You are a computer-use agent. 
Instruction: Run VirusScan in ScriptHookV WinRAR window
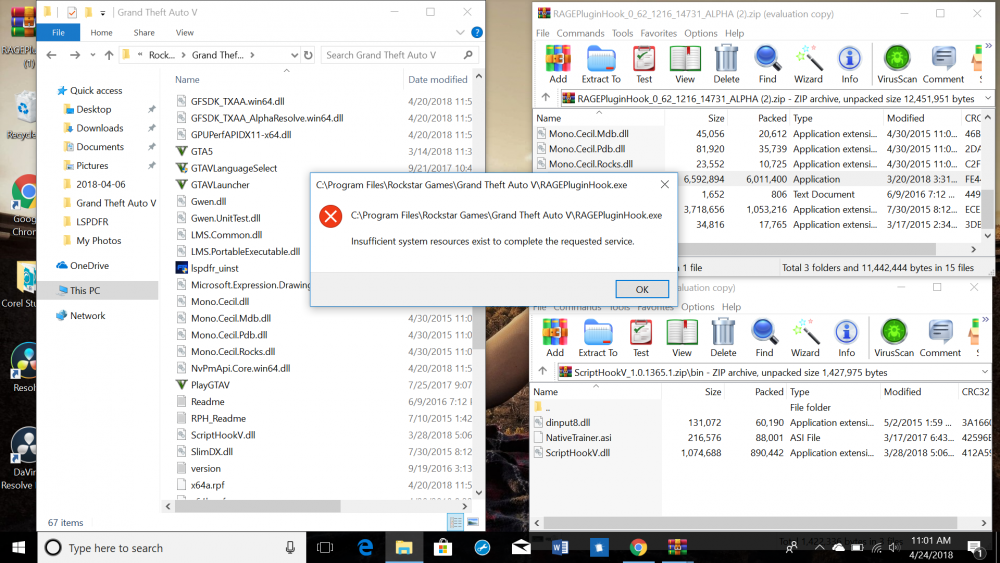pyautogui.click(x=893, y=338)
